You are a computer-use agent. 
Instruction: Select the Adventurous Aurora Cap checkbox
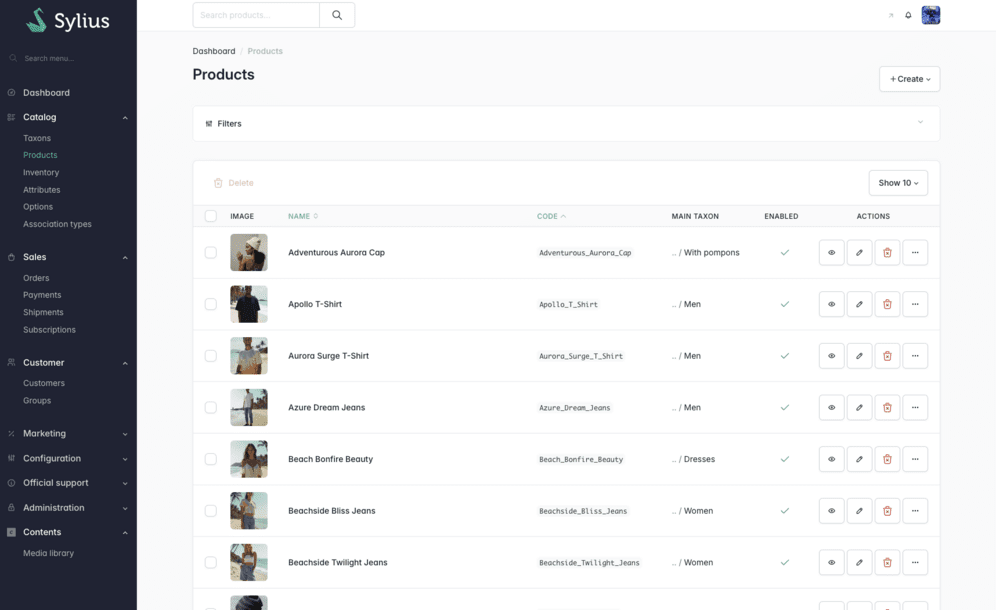211,252
